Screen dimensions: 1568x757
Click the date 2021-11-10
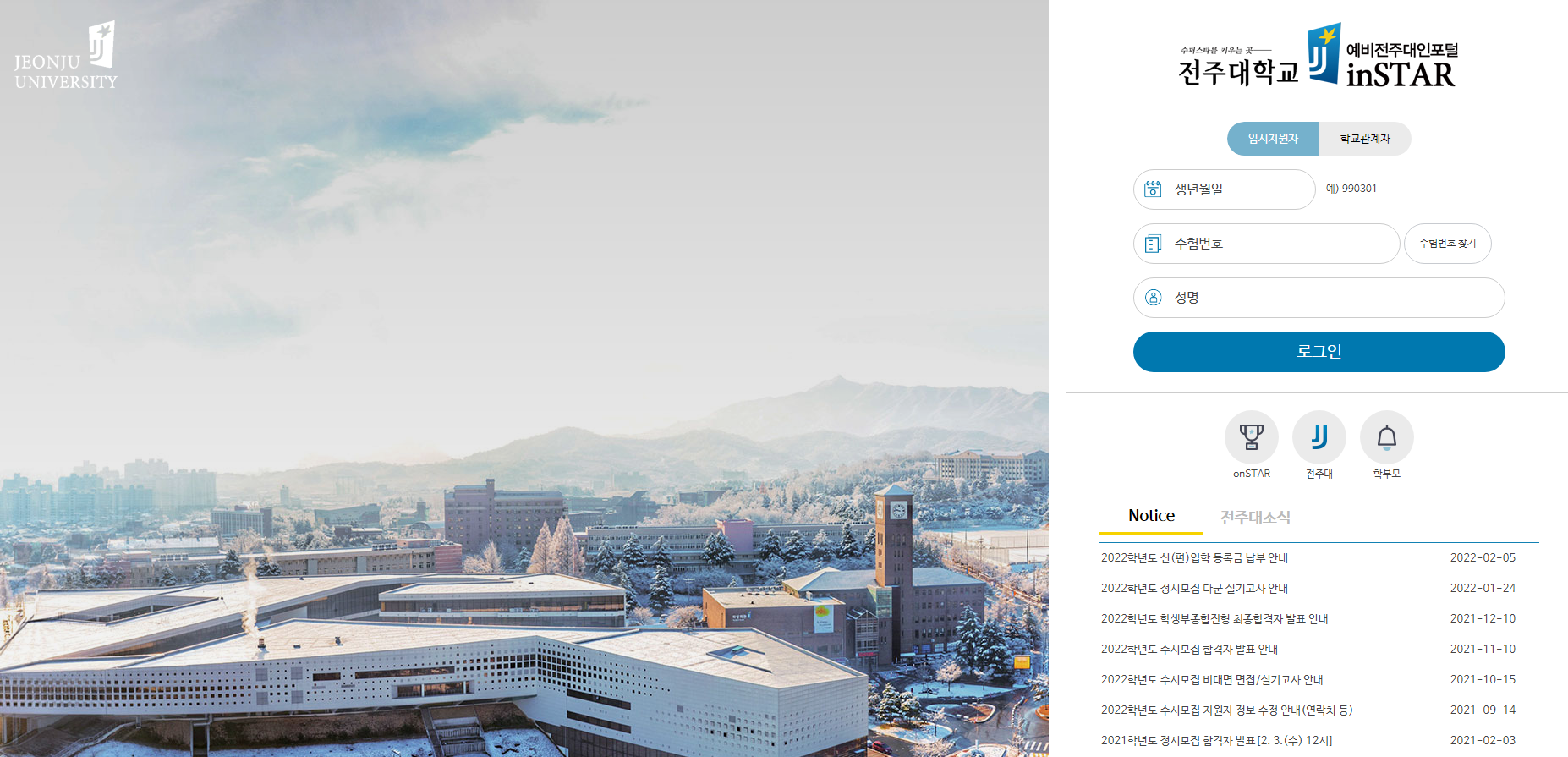1483,650
